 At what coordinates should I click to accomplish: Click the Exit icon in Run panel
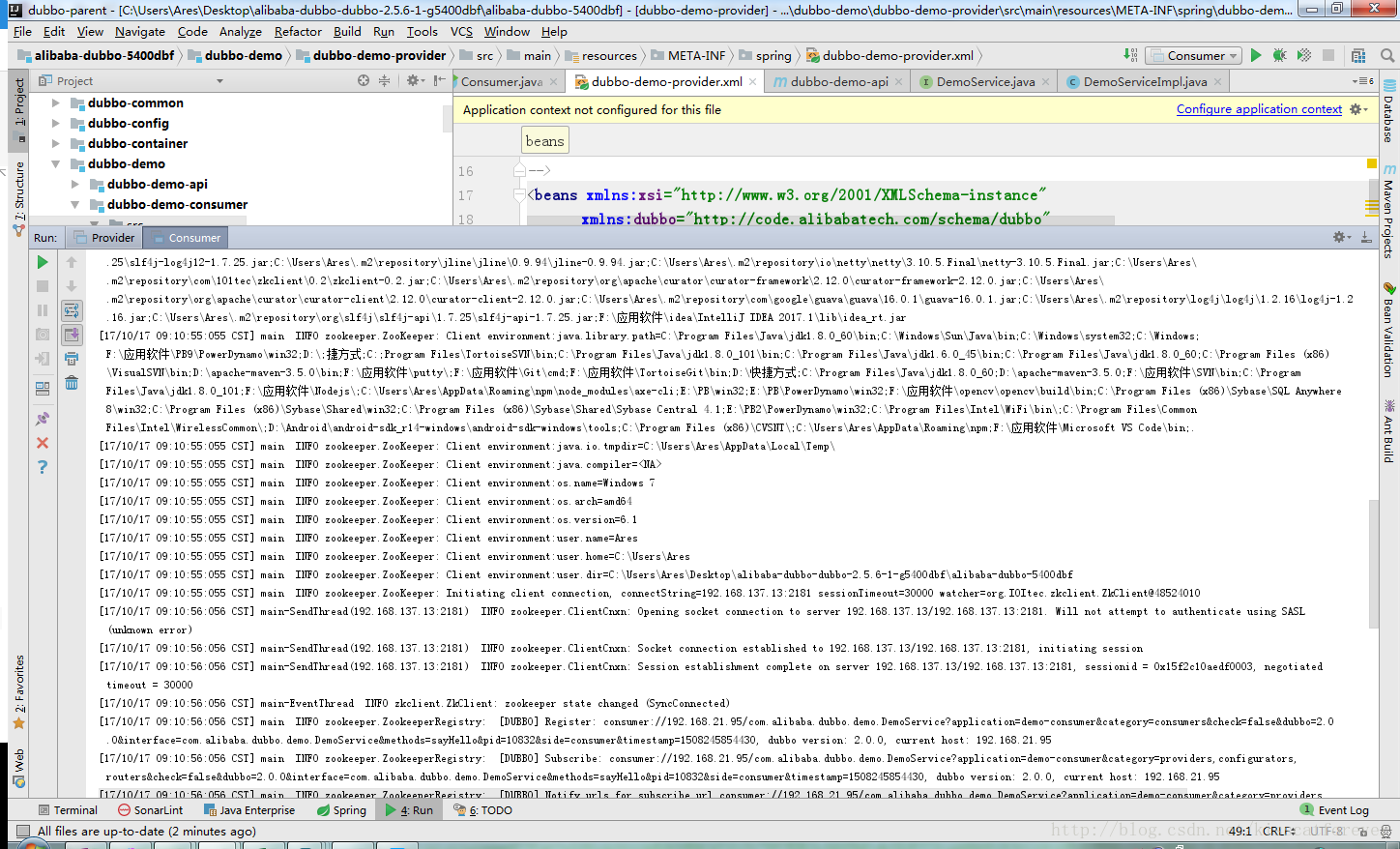click(x=43, y=359)
